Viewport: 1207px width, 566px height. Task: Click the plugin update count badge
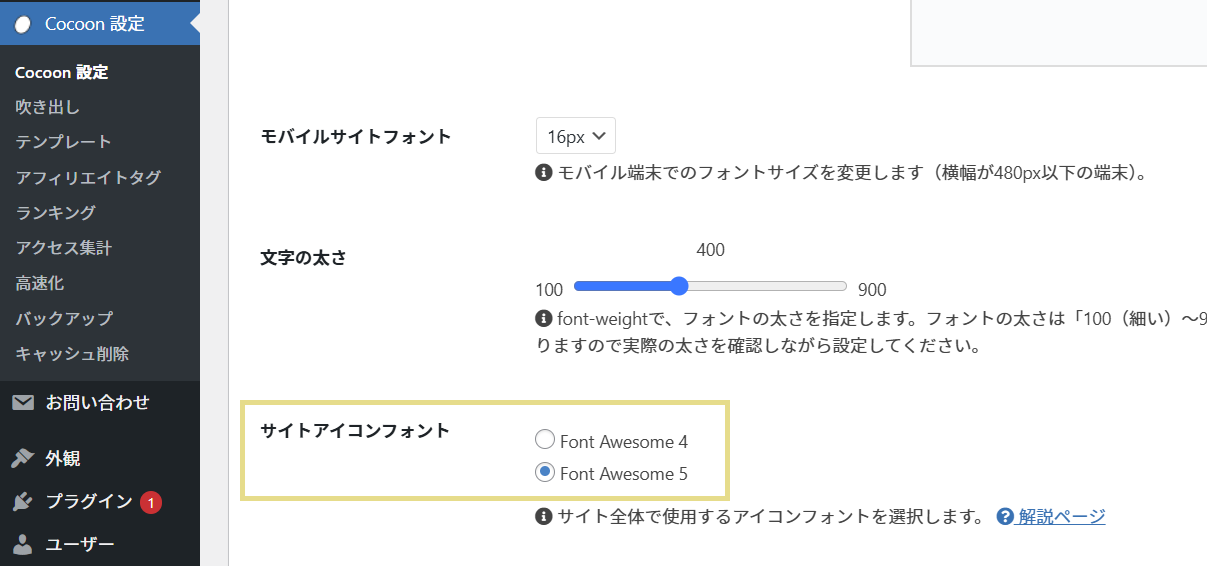pyautogui.click(x=150, y=503)
